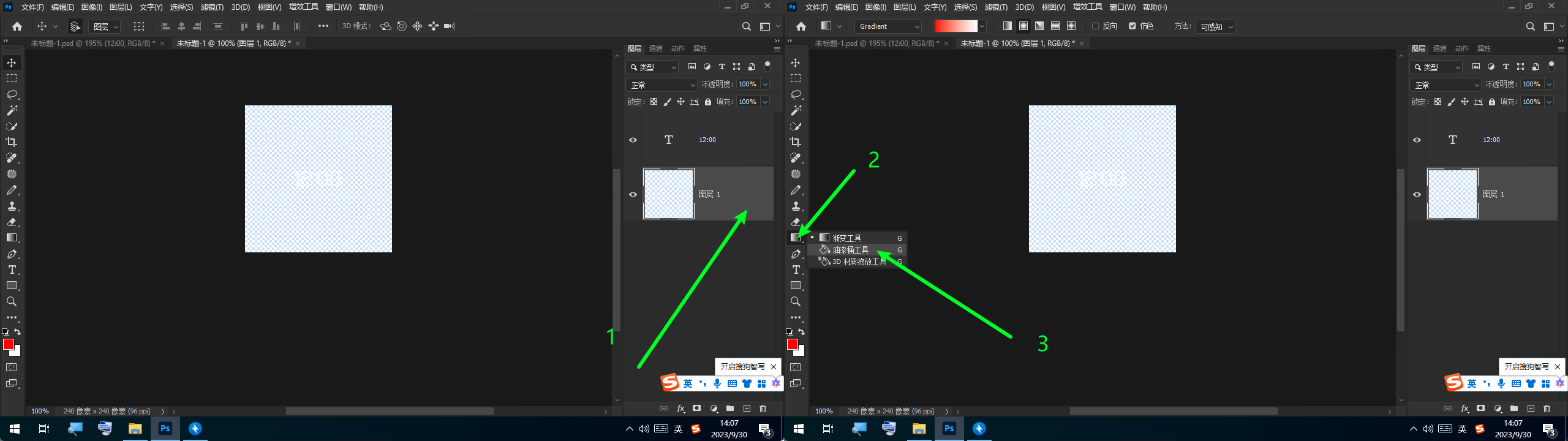
Task: Select 3D 材质拖放工具 in the flyout
Action: (859, 262)
